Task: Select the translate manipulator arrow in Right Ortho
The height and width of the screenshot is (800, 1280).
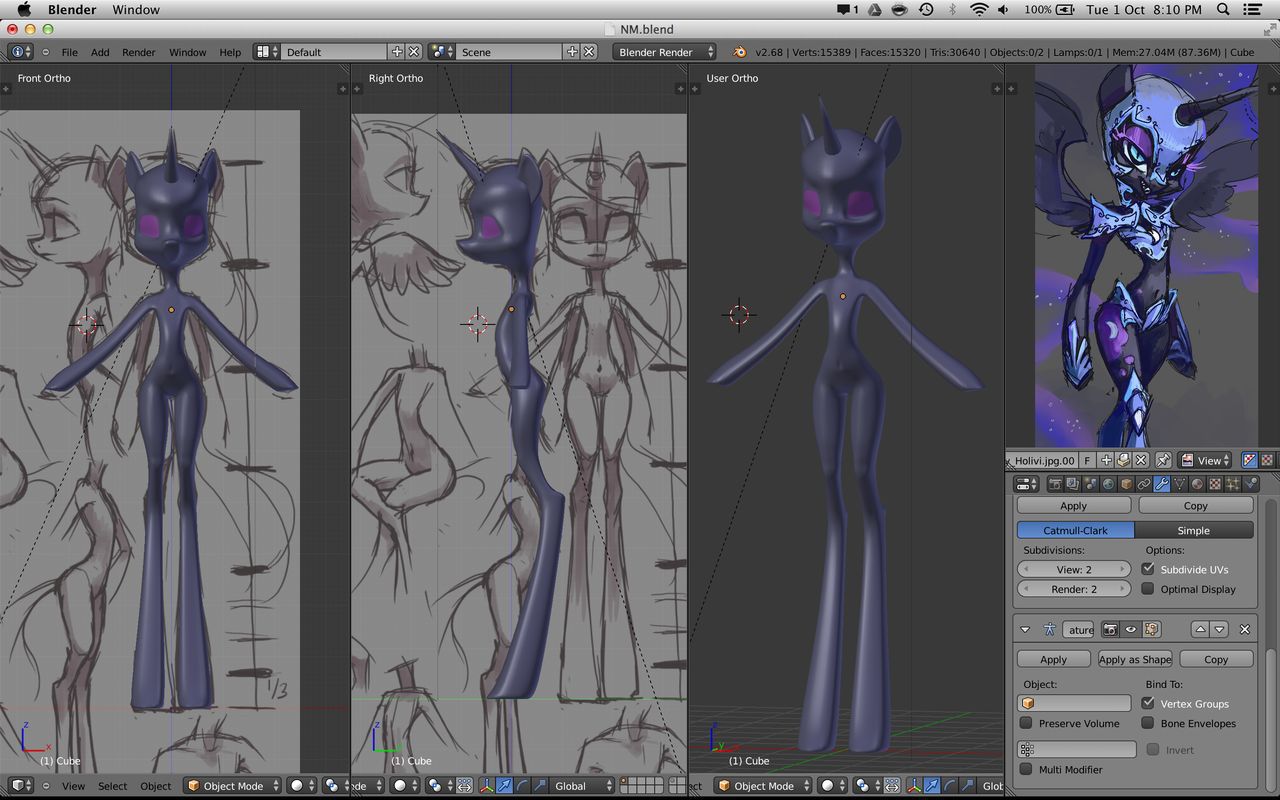Action: click(x=504, y=786)
